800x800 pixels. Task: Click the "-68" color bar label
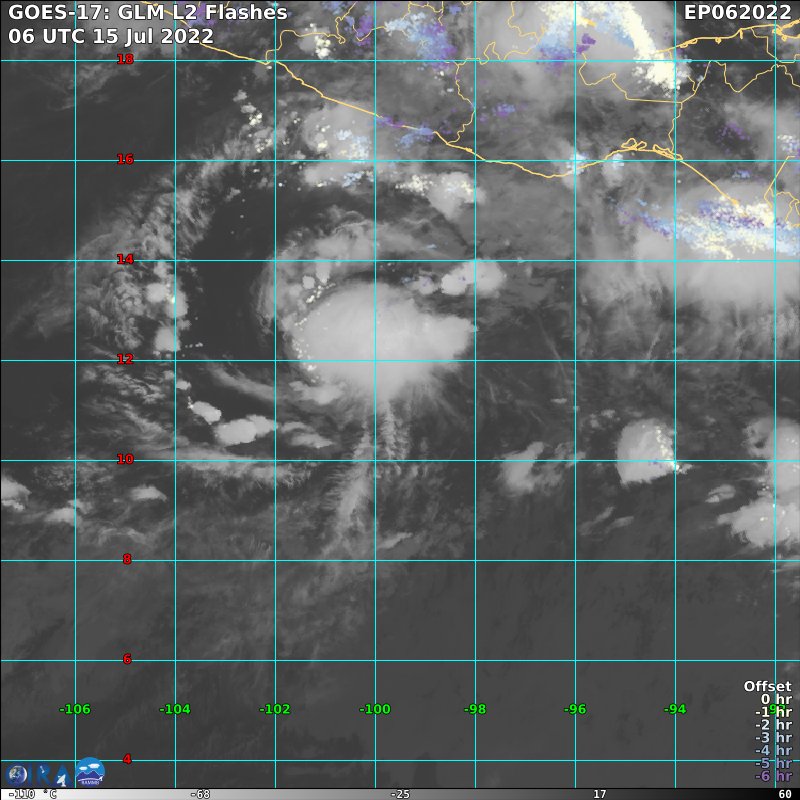click(201, 794)
